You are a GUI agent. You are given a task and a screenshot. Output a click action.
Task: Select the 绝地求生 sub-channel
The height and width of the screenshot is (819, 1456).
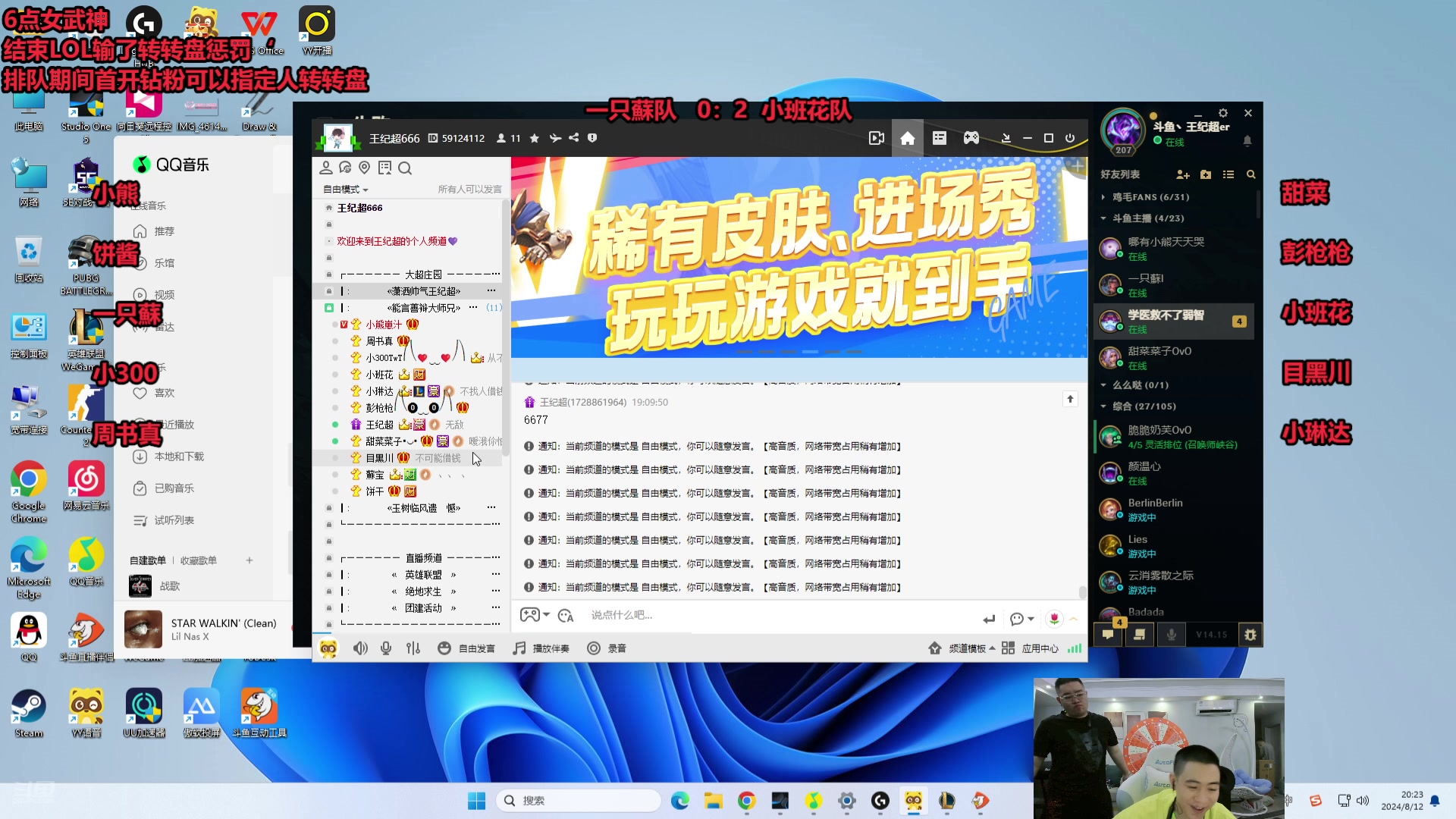click(423, 591)
